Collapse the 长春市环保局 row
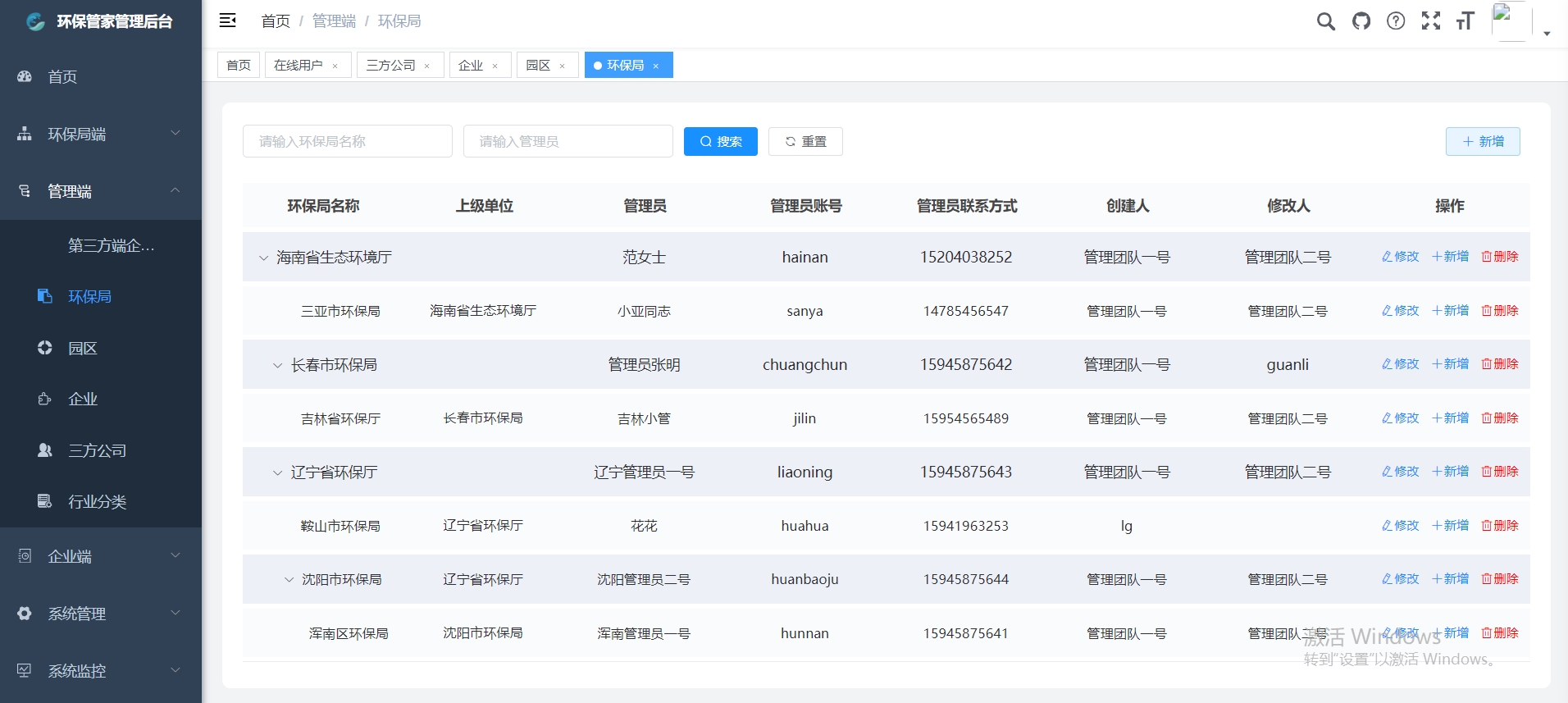 [x=277, y=365]
